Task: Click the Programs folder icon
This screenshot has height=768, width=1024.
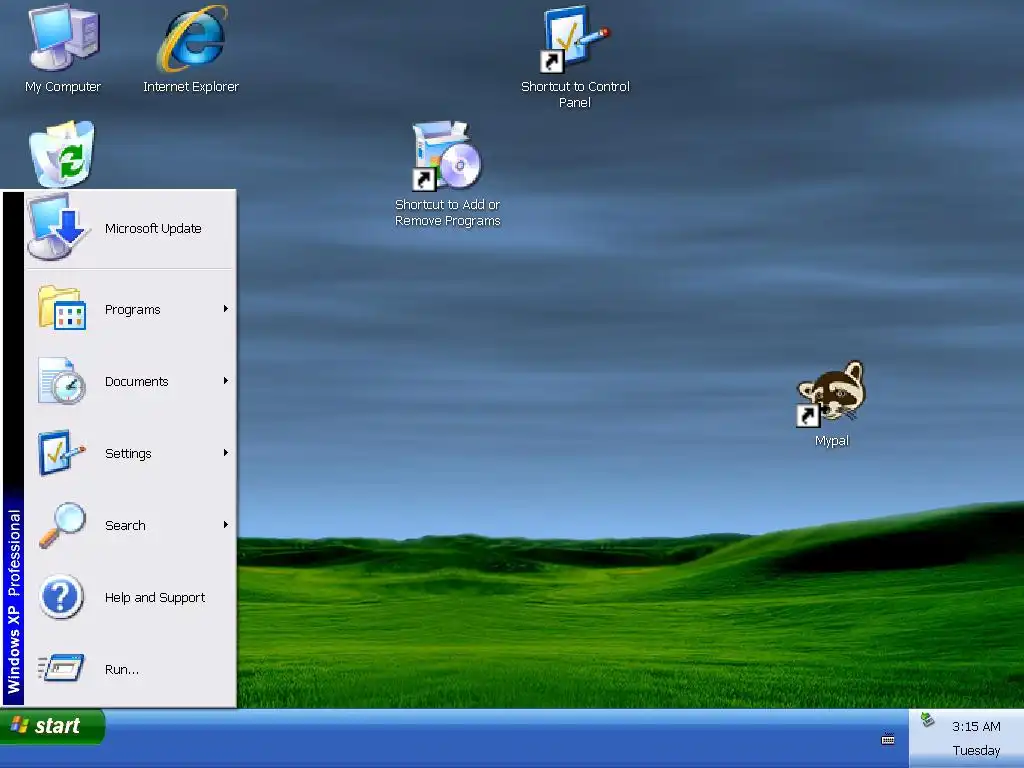Action: pos(62,308)
